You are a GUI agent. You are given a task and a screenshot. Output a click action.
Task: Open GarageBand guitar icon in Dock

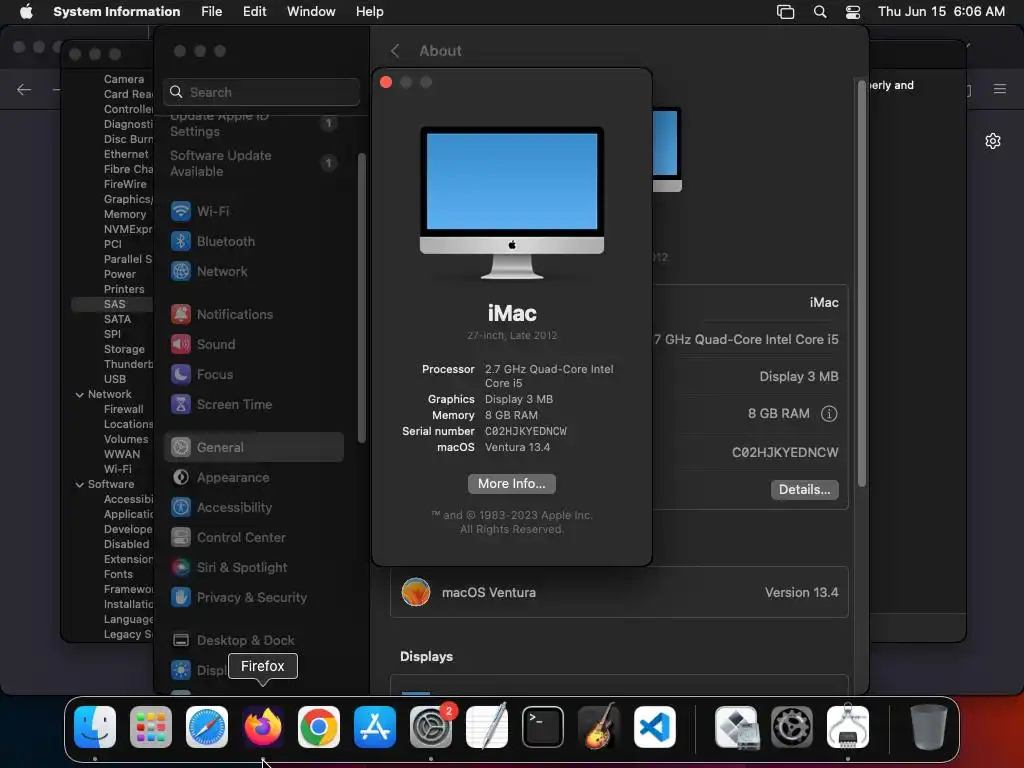tap(599, 727)
